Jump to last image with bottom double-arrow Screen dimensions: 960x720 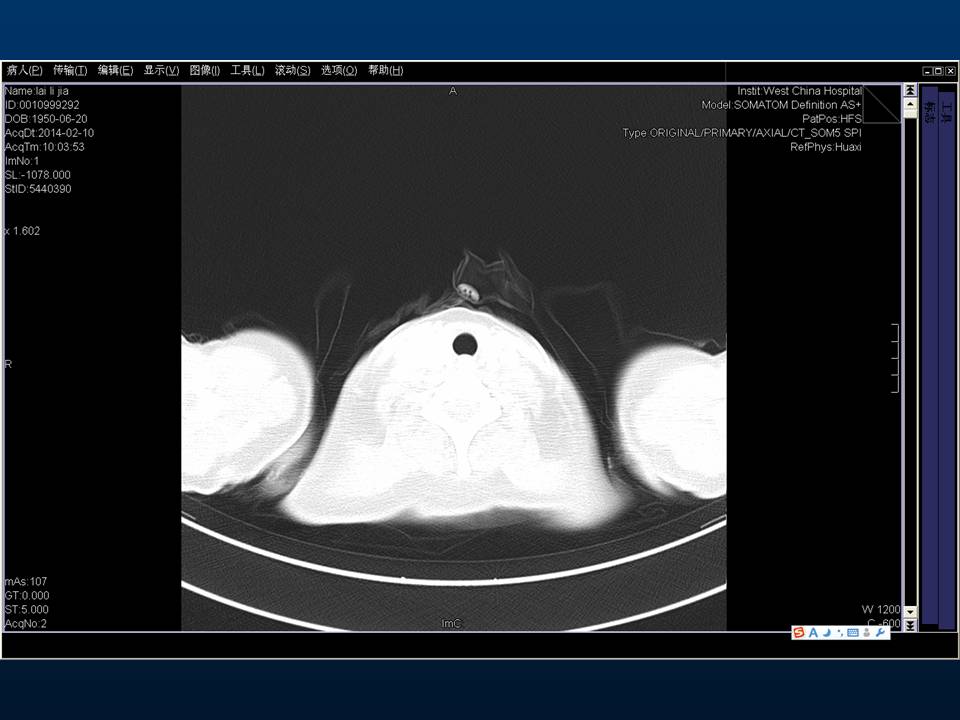pyautogui.click(x=910, y=625)
